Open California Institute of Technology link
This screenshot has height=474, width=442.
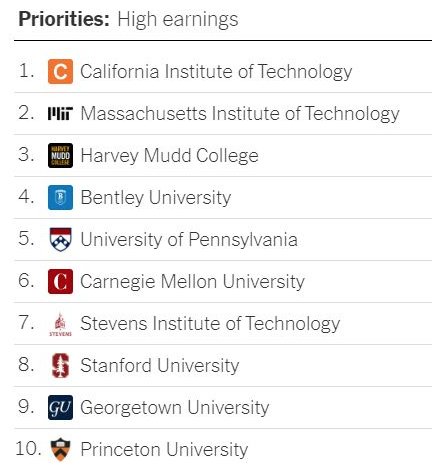(216, 72)
